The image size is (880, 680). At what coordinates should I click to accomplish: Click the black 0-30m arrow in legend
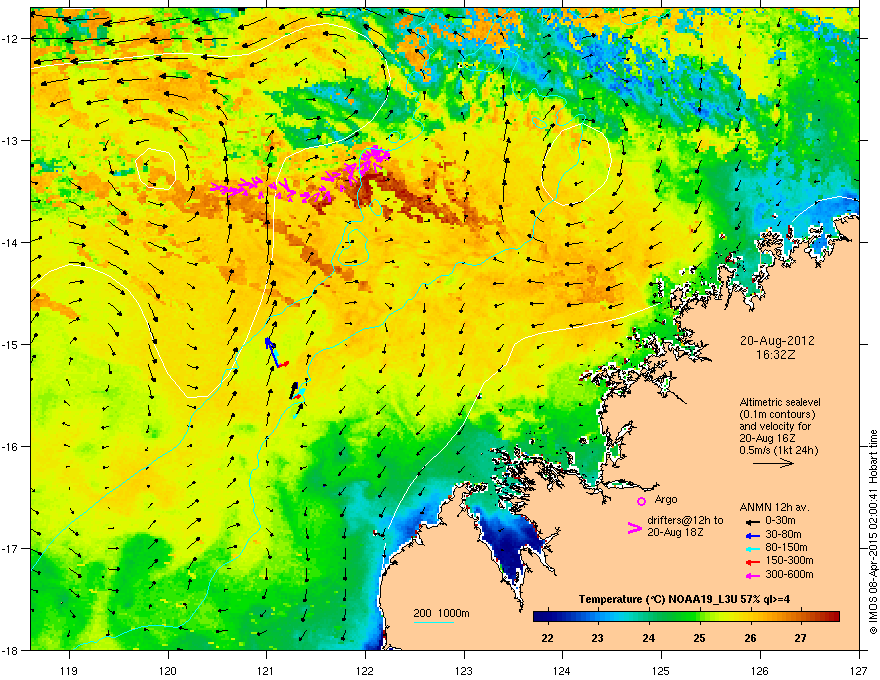[752, 522]
